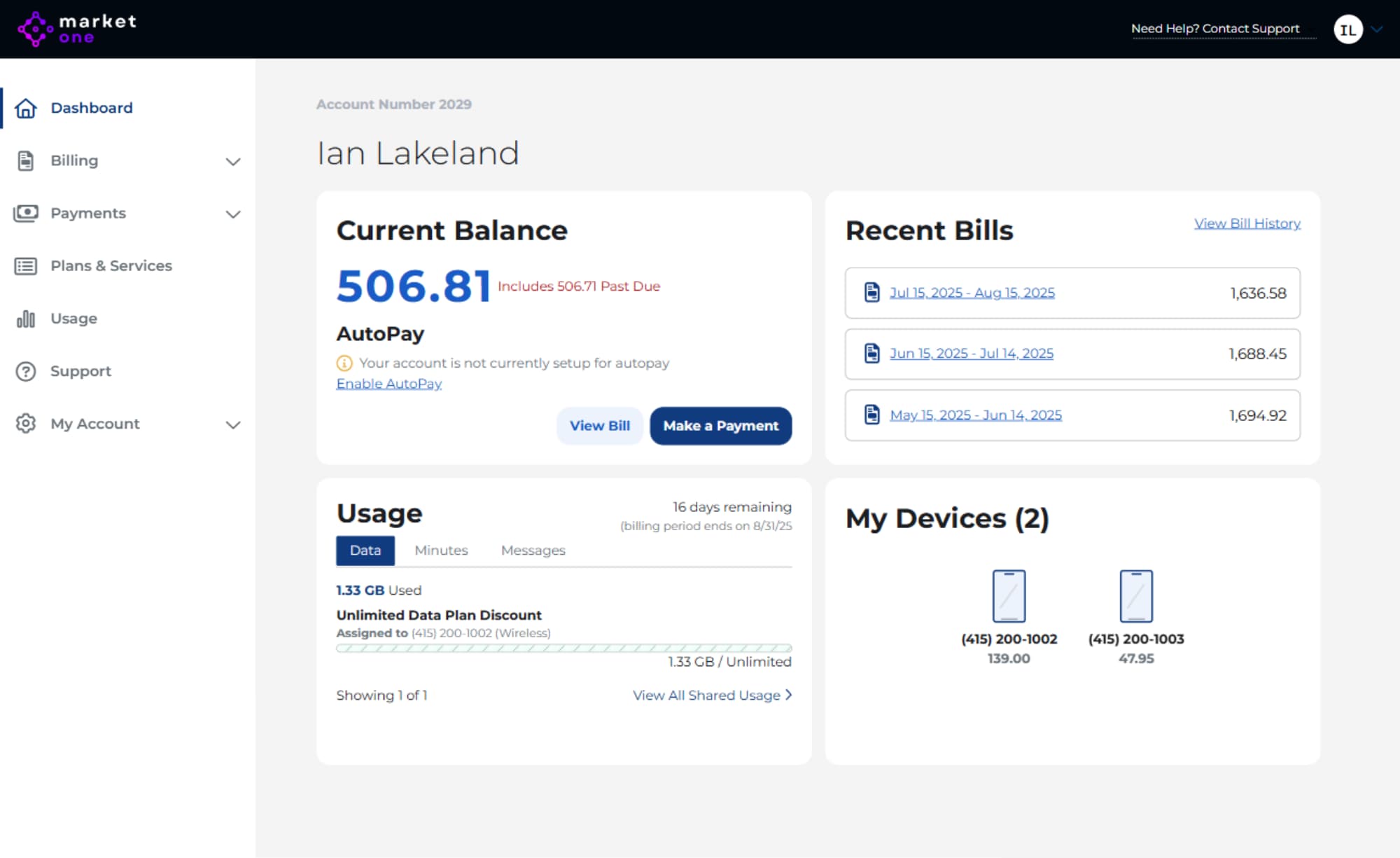Click the IL user avatar
Viewport: 1400px width, 858px height.
pyautogui.click(x=1347, y=29)
